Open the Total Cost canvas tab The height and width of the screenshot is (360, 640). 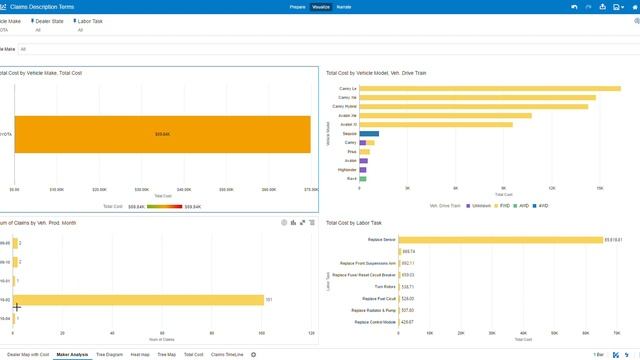point(193,355)
